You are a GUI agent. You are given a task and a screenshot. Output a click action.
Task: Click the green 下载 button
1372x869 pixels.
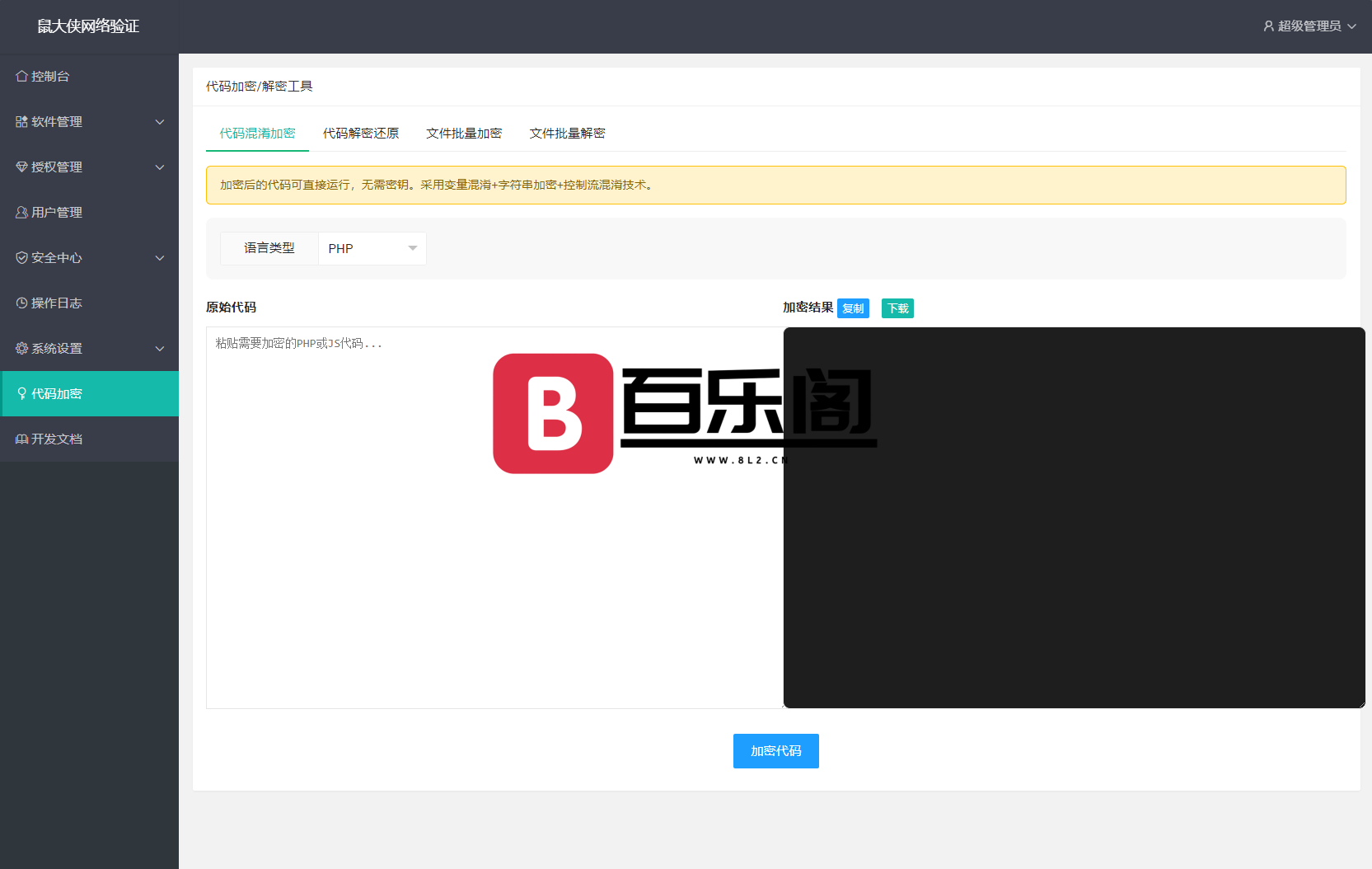pyautogui.click(x=897, y=308)
